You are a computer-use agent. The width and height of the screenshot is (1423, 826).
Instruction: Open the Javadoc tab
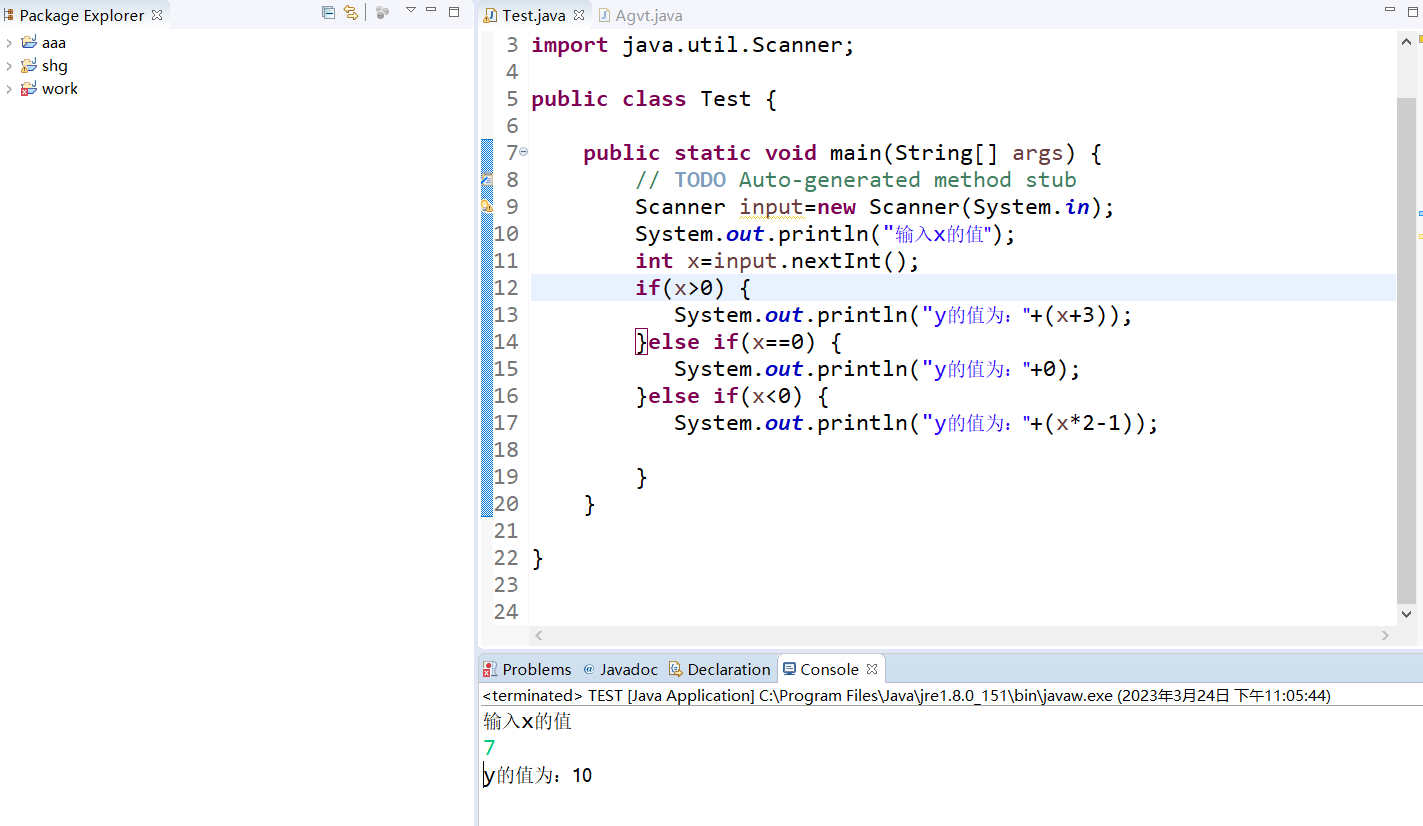pos(621,669)
